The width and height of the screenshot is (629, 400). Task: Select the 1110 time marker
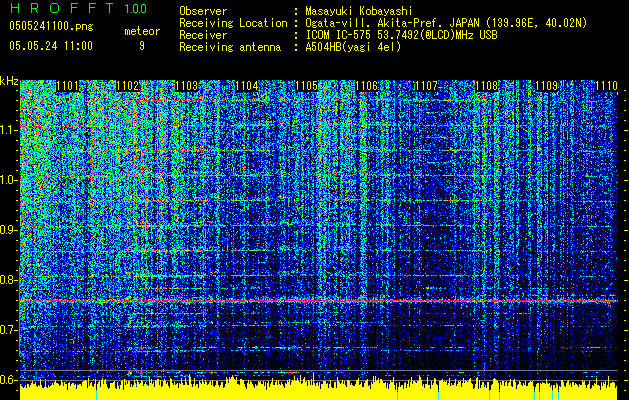coord(606,87)
